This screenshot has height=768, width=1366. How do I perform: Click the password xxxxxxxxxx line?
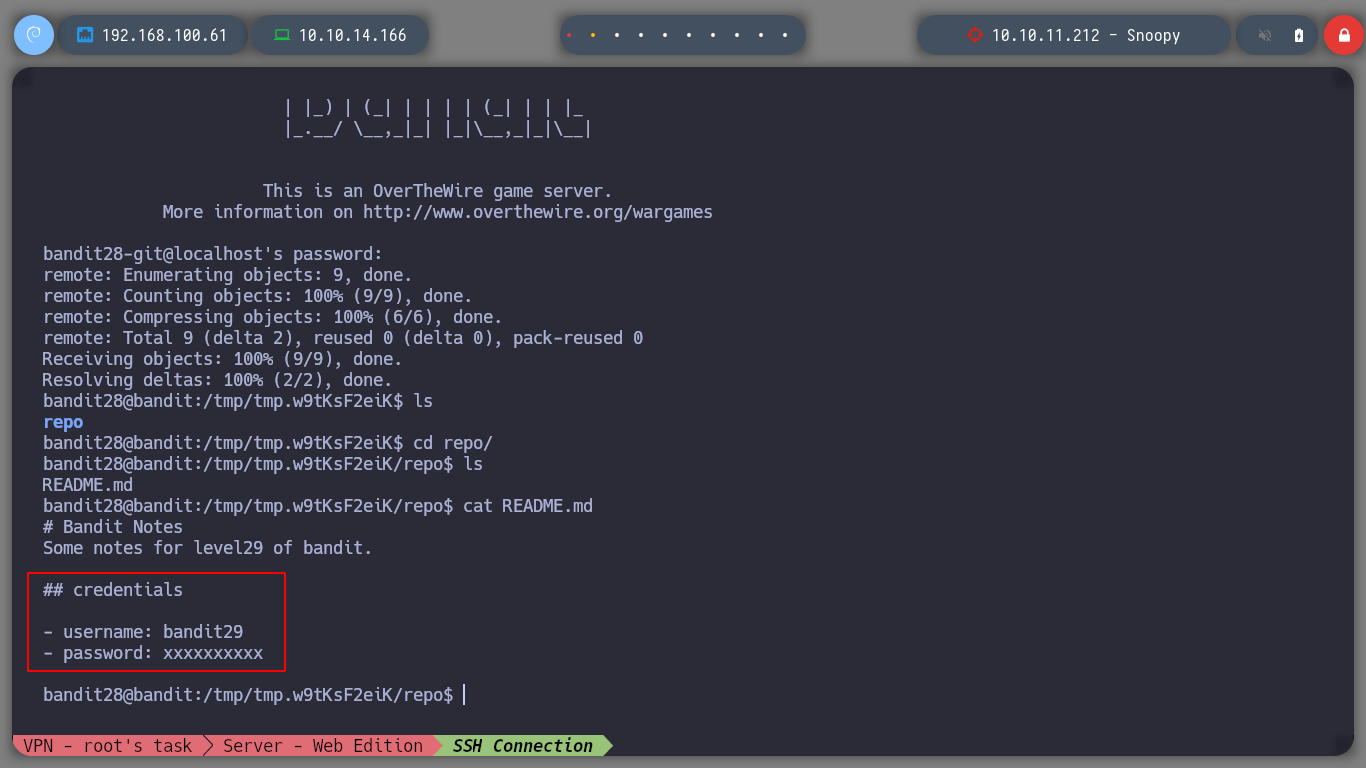coord(153,653)
